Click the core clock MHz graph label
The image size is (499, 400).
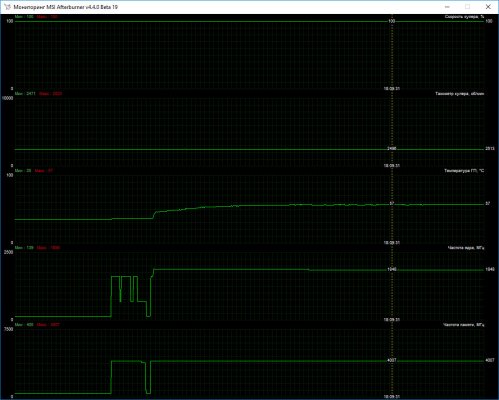pyautogui.click(x=466, y=248)
